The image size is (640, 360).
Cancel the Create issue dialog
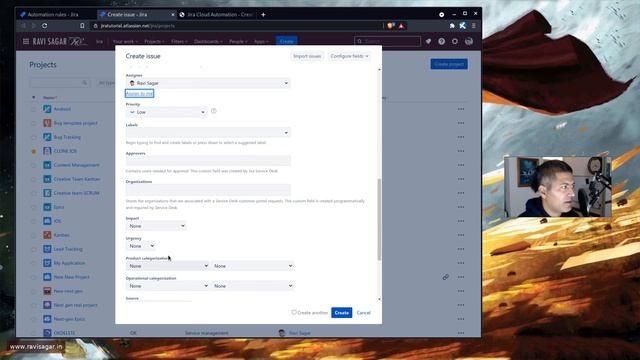363,313
